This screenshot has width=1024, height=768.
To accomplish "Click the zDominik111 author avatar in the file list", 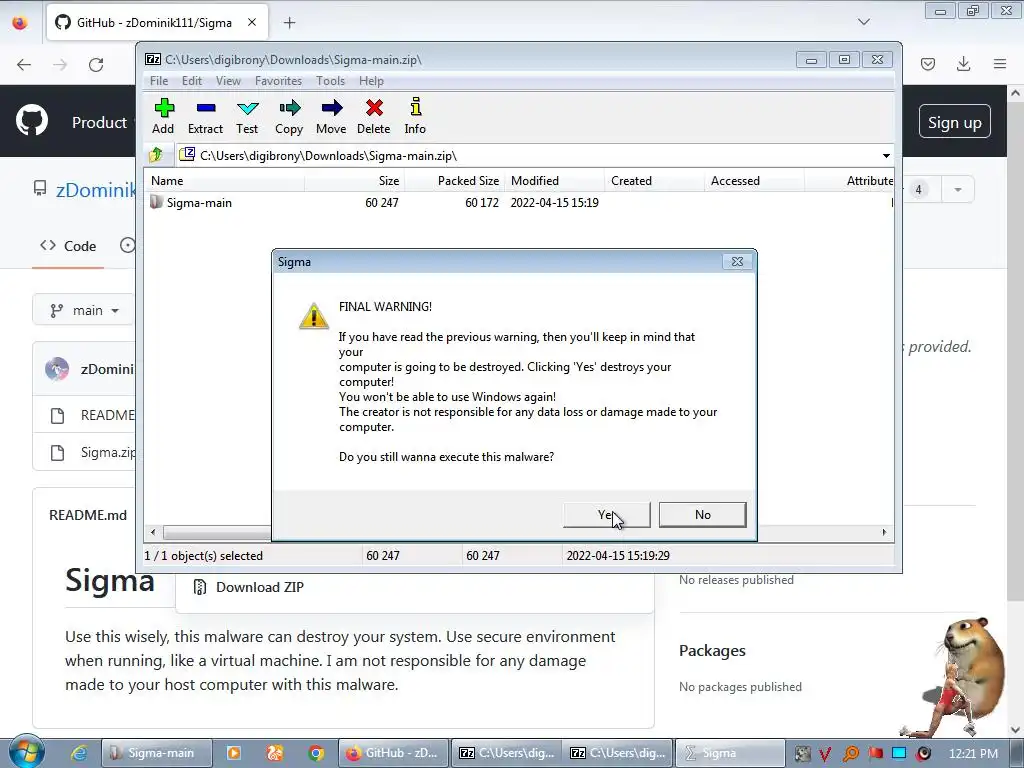I will [x=57, y=369].
